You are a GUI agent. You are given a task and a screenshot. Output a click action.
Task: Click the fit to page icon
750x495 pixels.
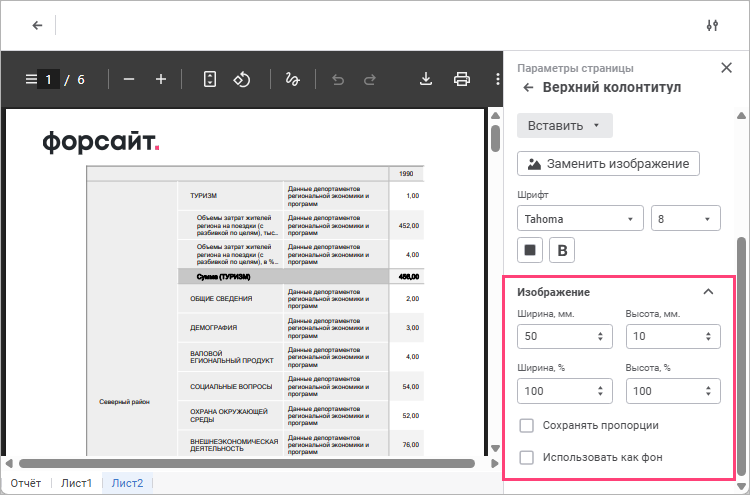click(x=210, y=79)
